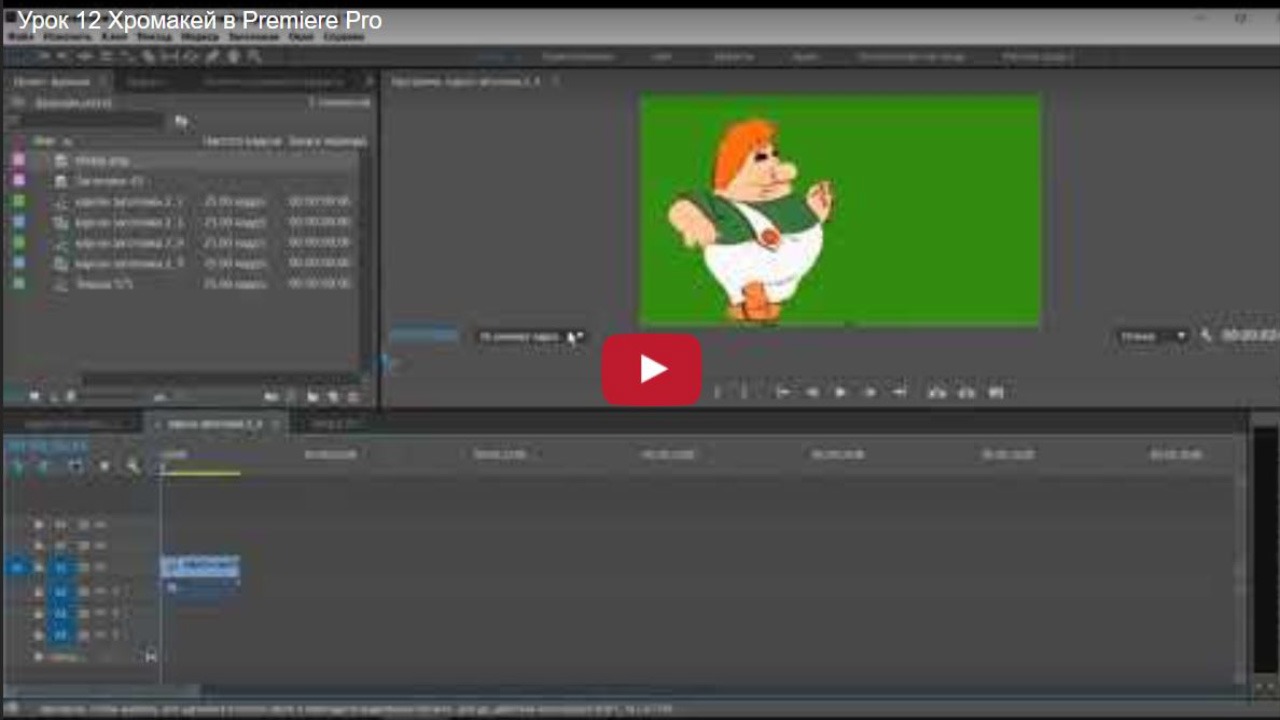Click the Extract button in Program monitor

pos(966,393)
